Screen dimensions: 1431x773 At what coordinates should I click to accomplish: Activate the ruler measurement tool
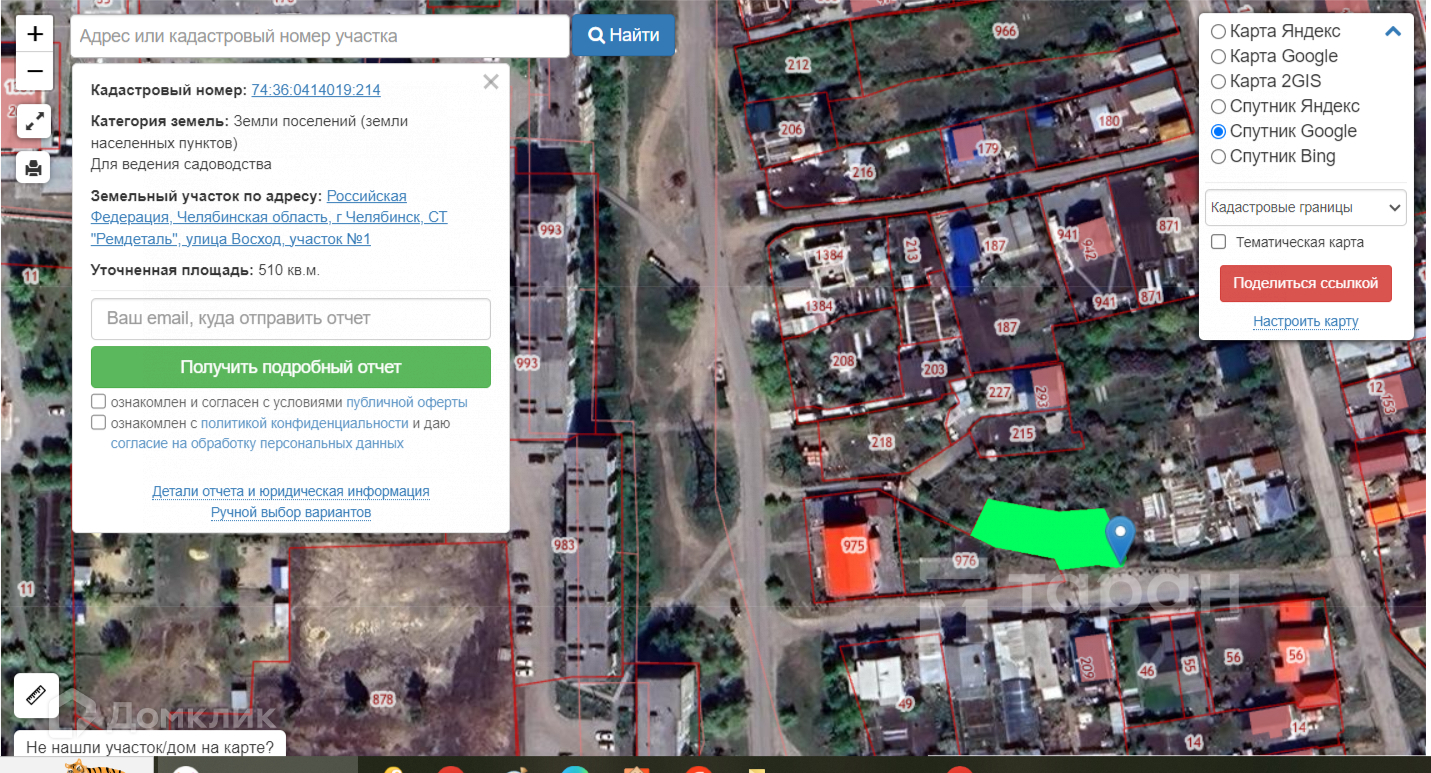pyautogui.click(x=36, y=696)
